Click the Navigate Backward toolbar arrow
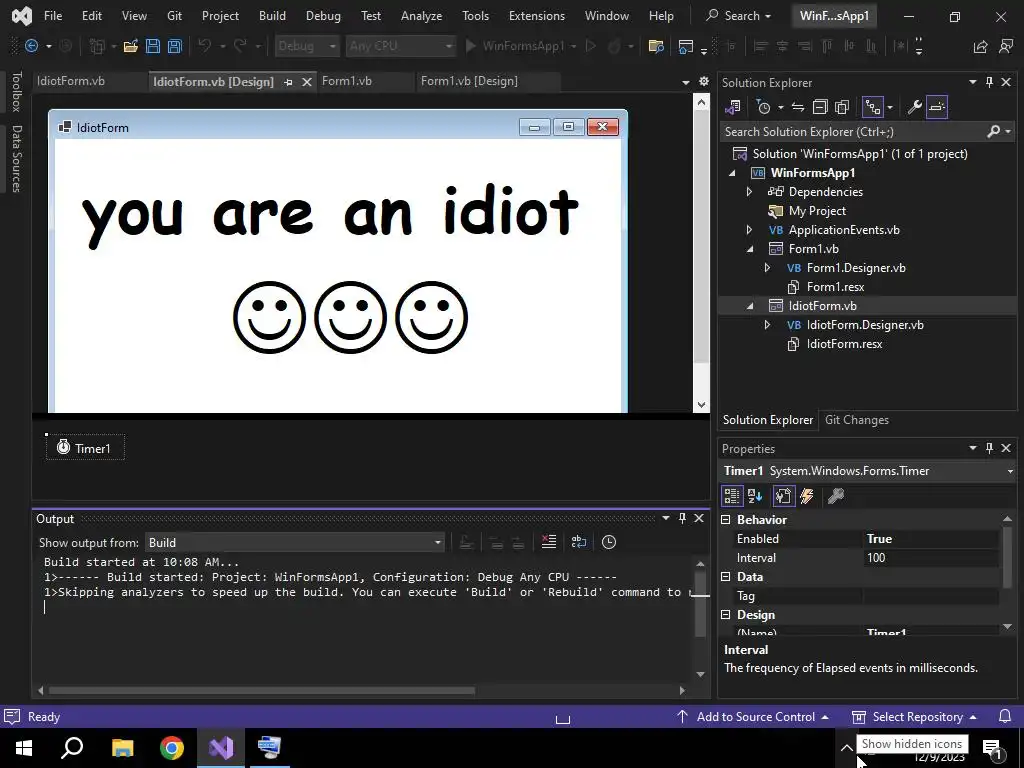This screenshot has height=768, width=1024. tap(31, 46)
